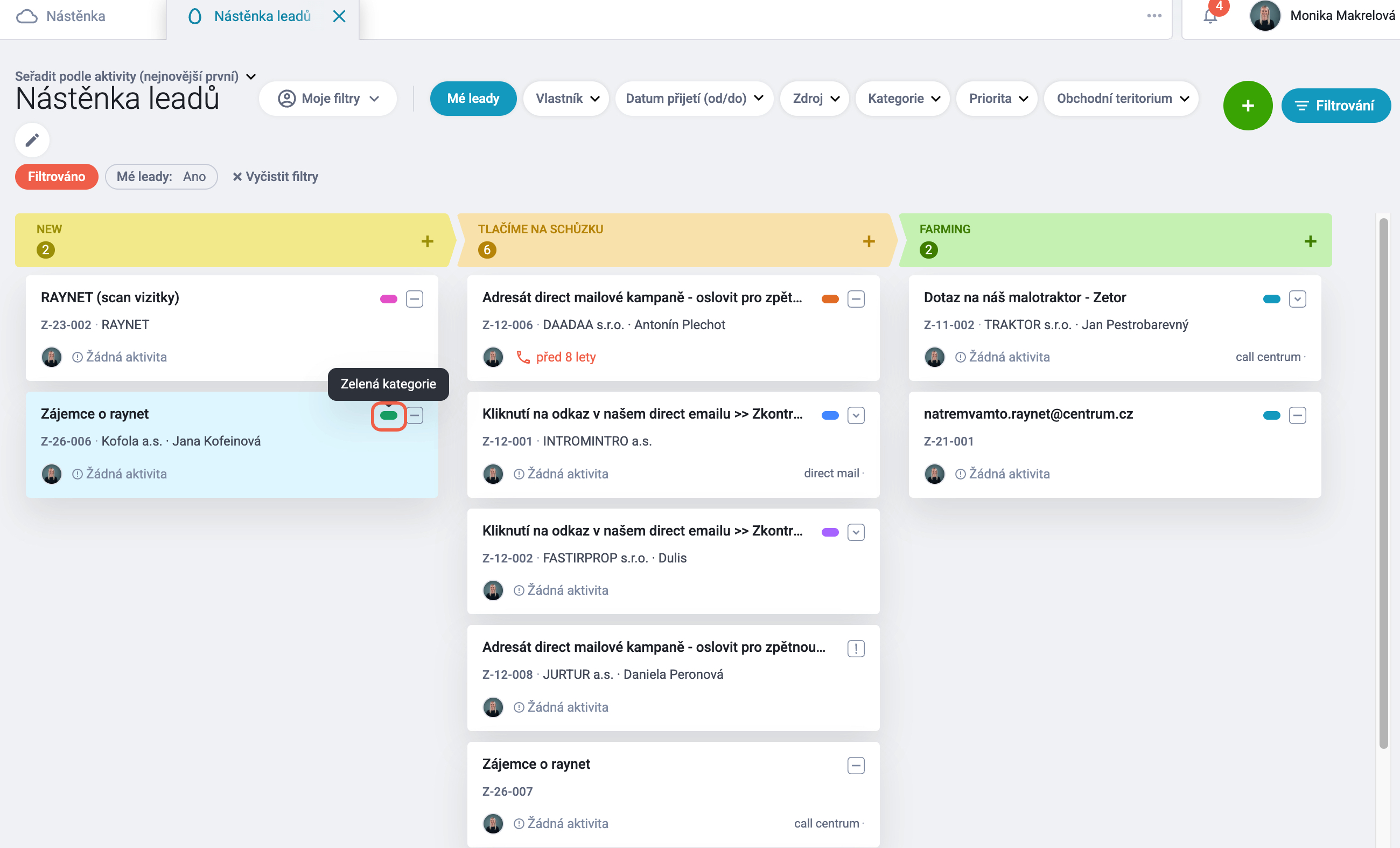Toggle the Mé leady filter
The width and height of the screenshot is (1400, 848).
[473, 99]
